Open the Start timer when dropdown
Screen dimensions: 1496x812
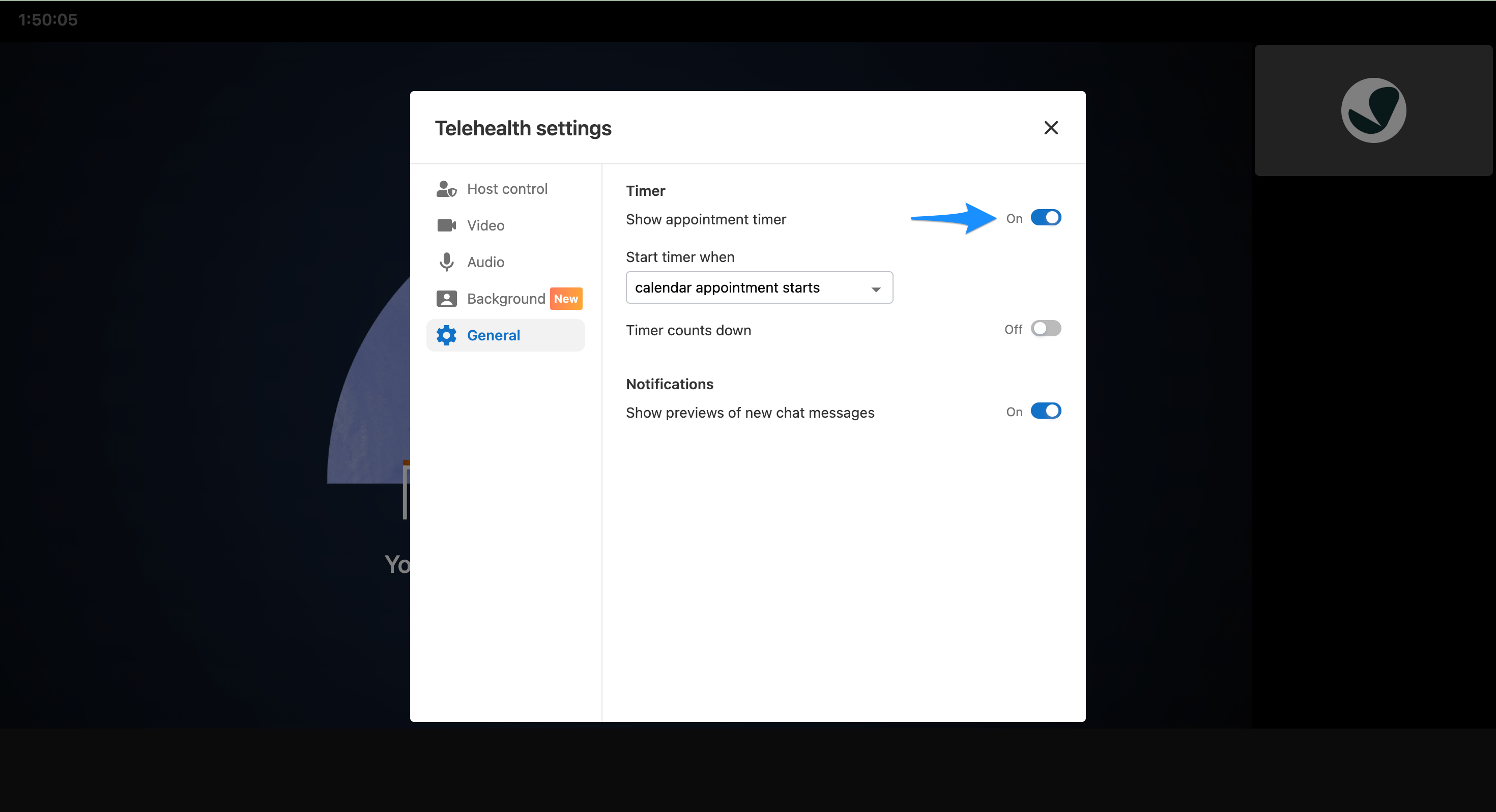tap(759, 287)
